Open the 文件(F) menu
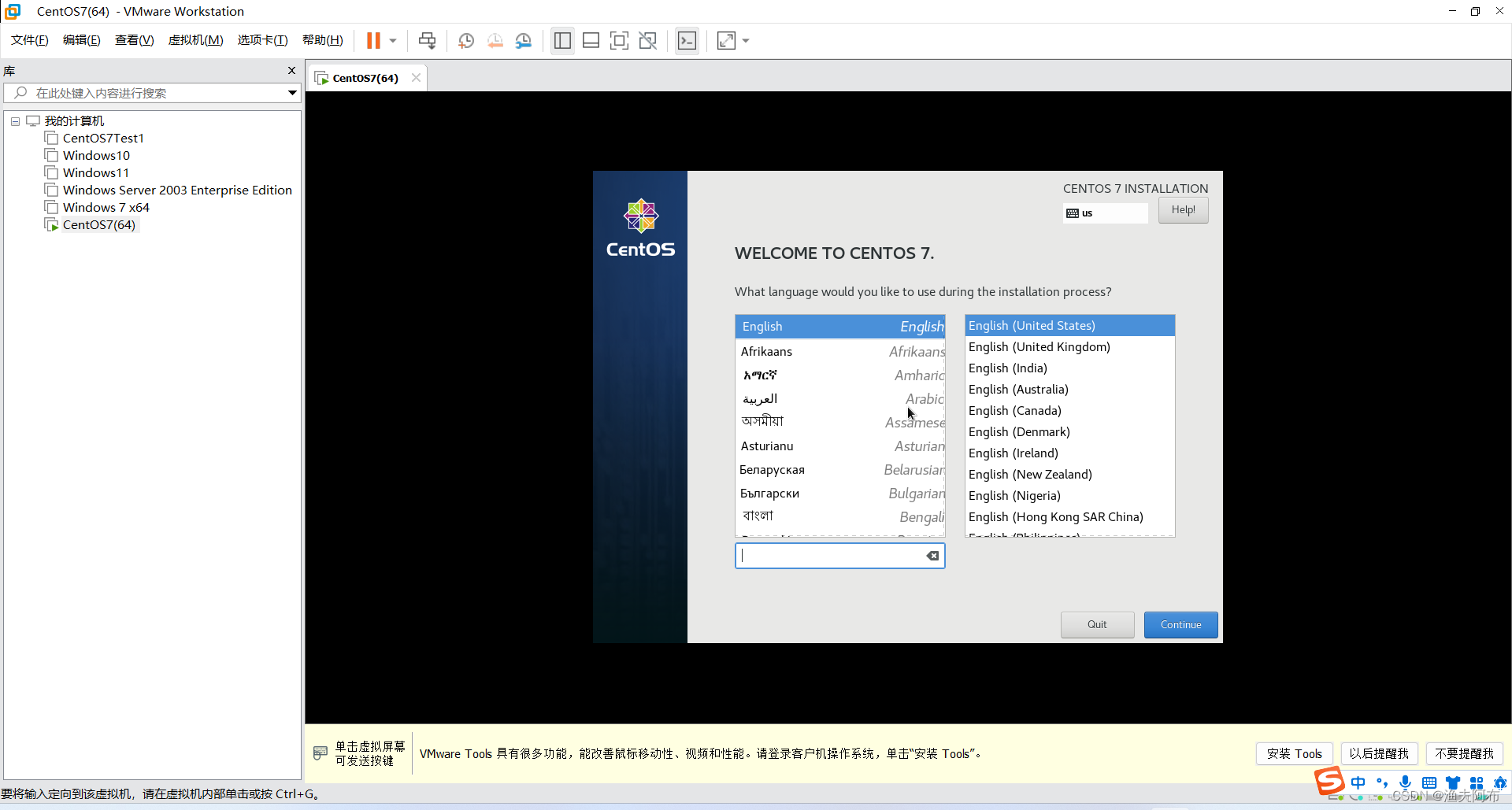 click(30, 40)
